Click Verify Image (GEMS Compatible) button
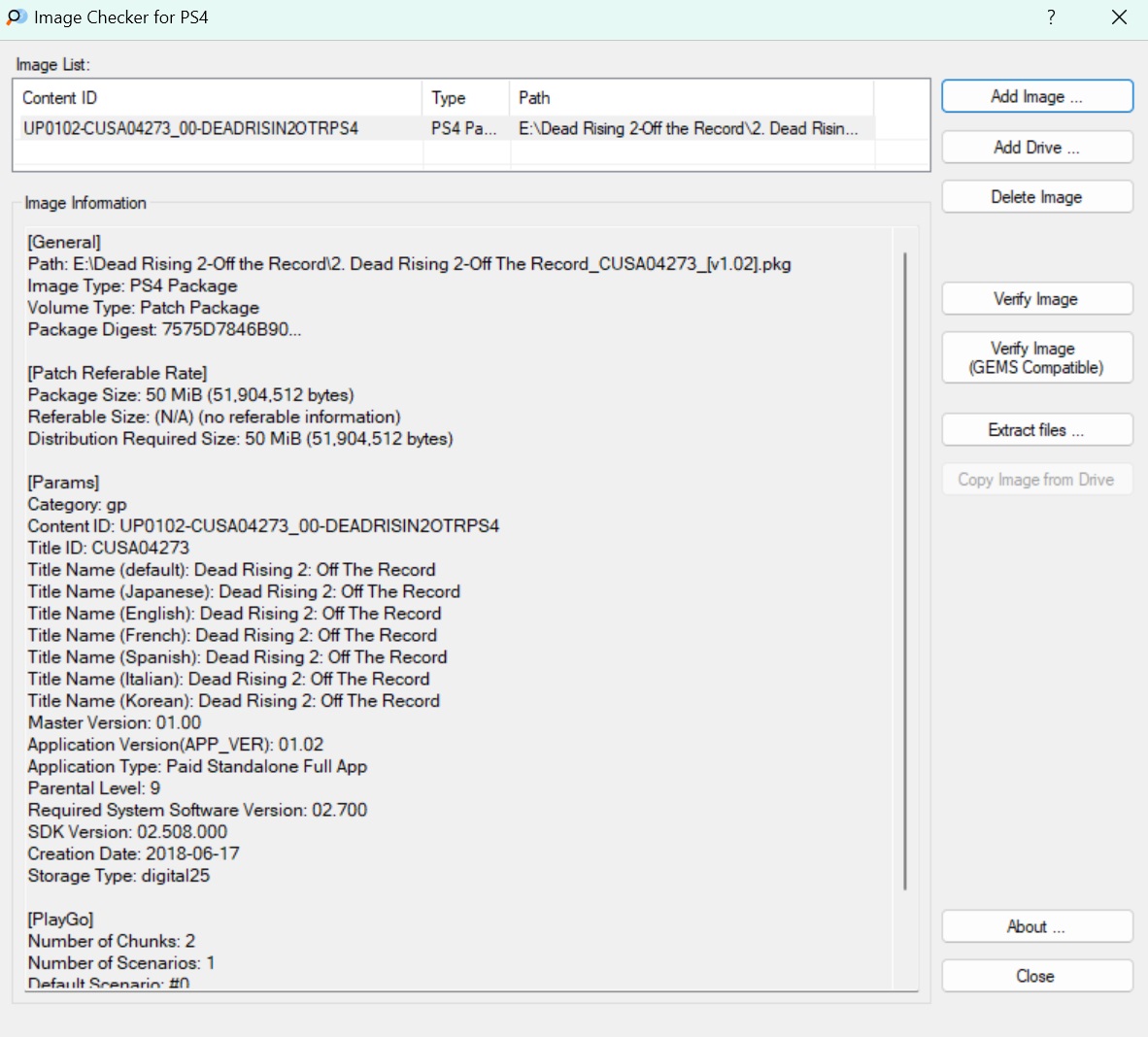This screenshot has width=1148, height=1037. [1036, 358]
